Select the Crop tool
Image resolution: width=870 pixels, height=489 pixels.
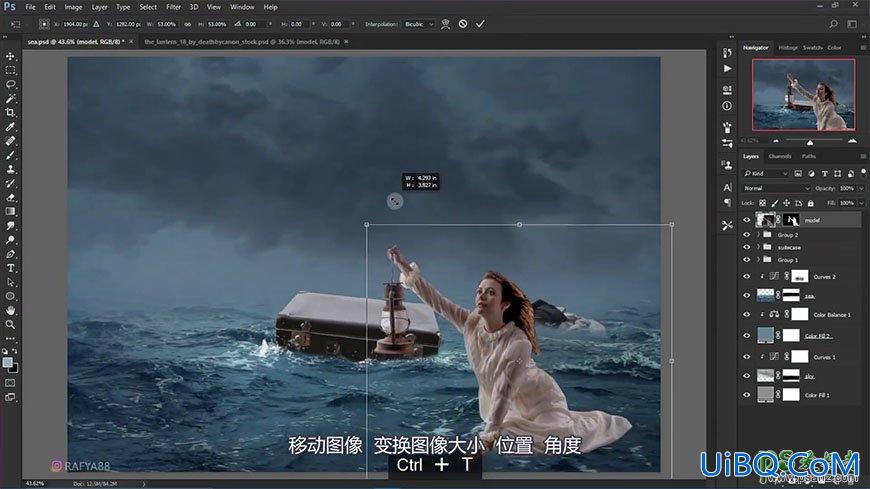point(10,113)
